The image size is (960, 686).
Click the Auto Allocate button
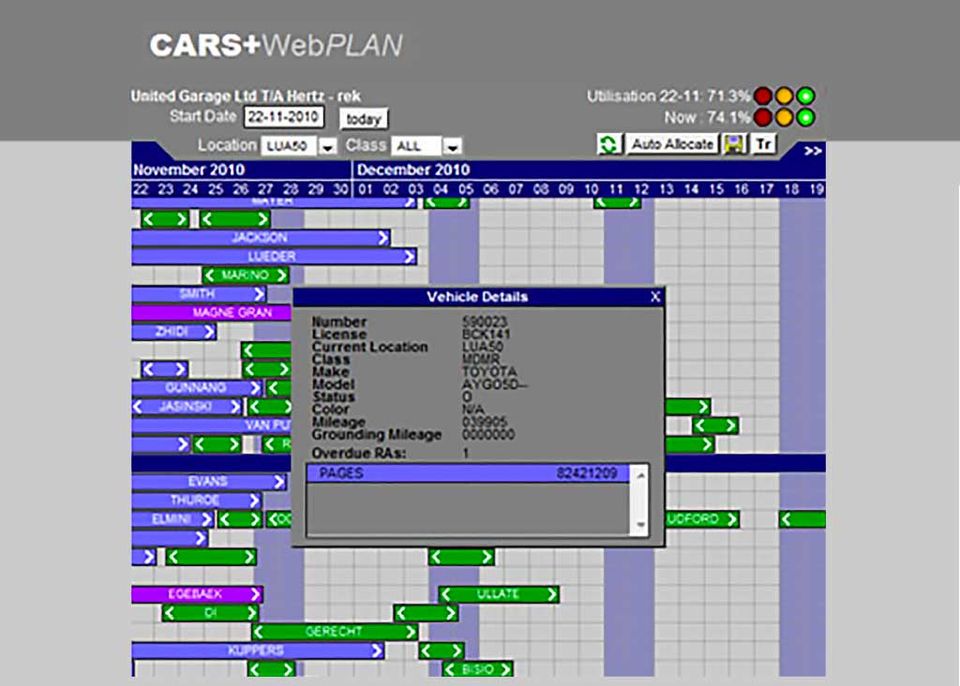click(x=672, y=145)
